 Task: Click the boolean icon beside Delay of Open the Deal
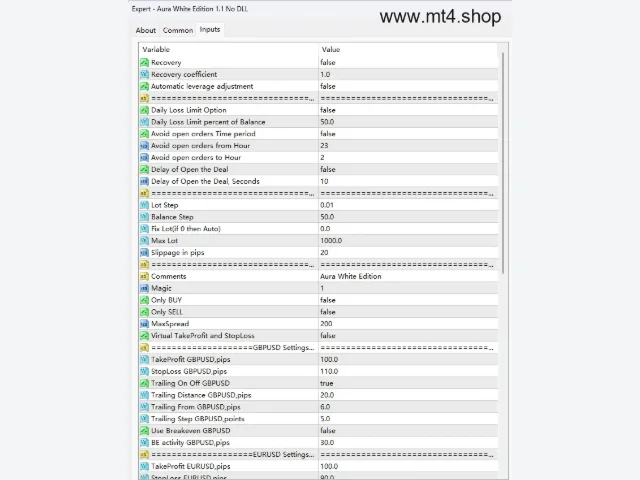coord(144,169)
